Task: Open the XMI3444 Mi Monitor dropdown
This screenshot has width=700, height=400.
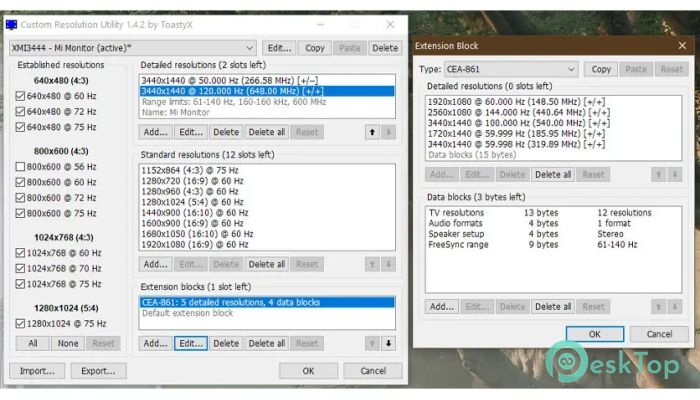Action: click(x=133, y=48)
